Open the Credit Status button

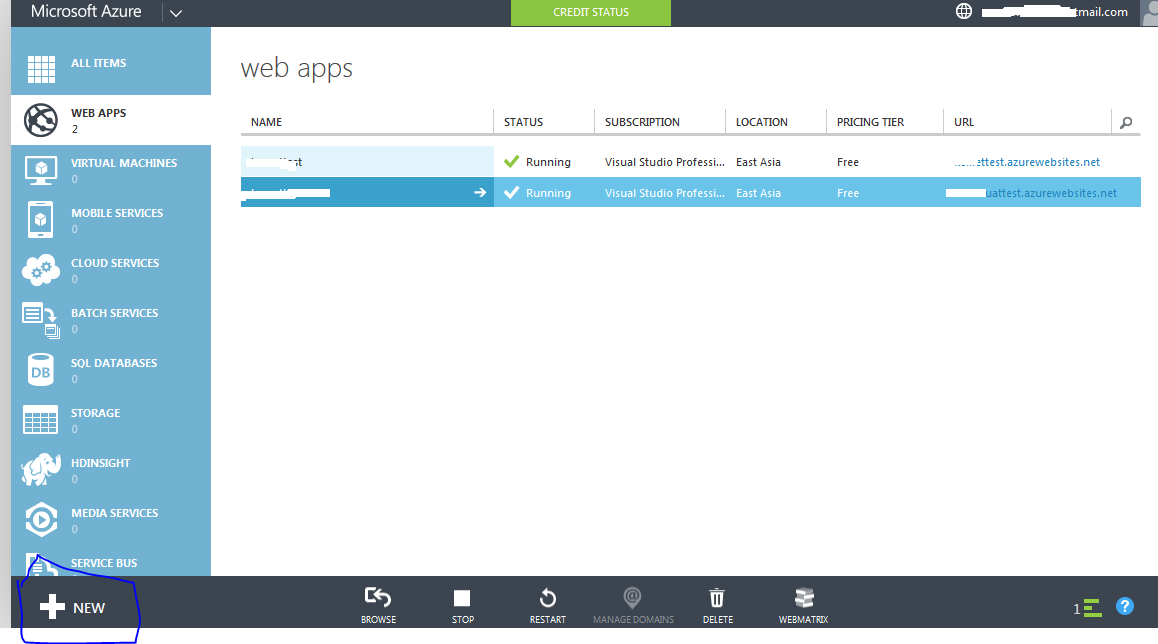(x=591, y=13)
